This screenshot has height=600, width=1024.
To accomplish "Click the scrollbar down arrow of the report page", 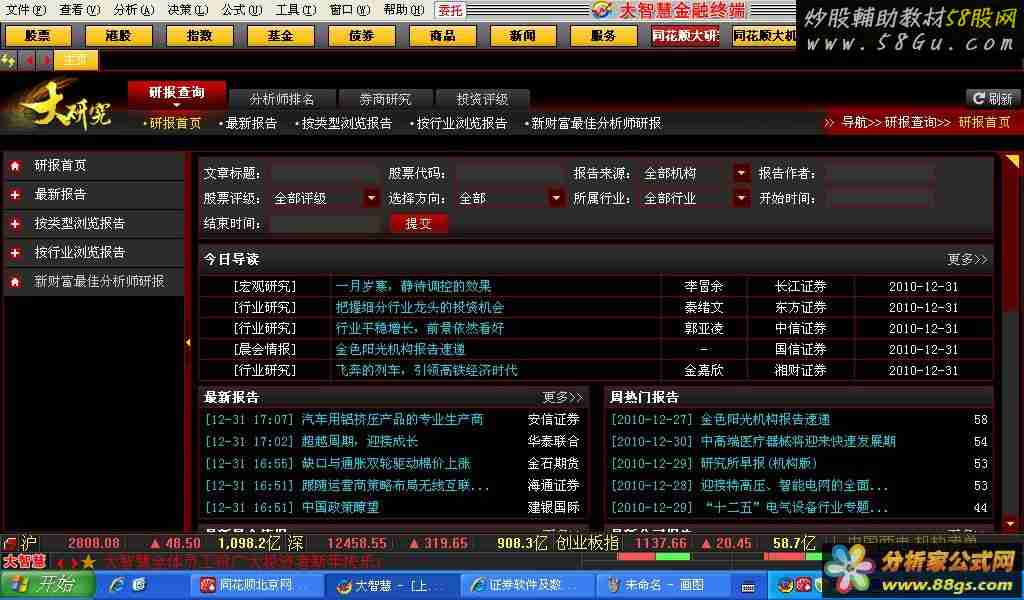I will 1012,524.
